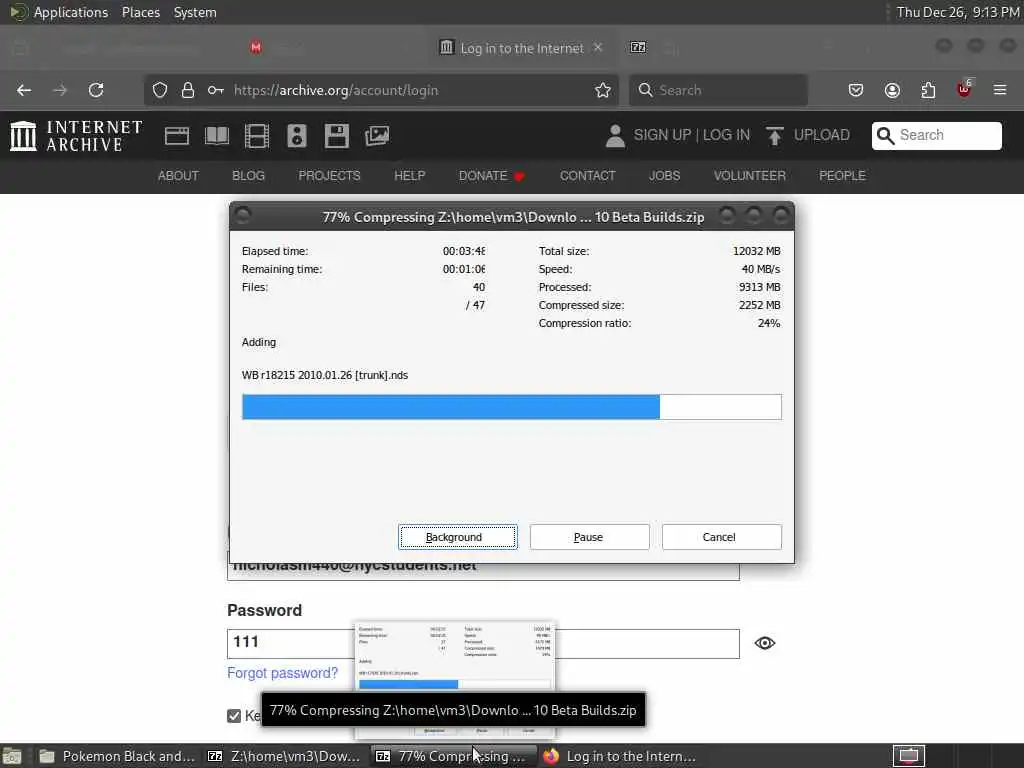This screenshot has height=768, width=1024.
Task: Switch to Z:\home\vm3\Dow... 7-Zip taskbar window
Action: click(285, 756)
